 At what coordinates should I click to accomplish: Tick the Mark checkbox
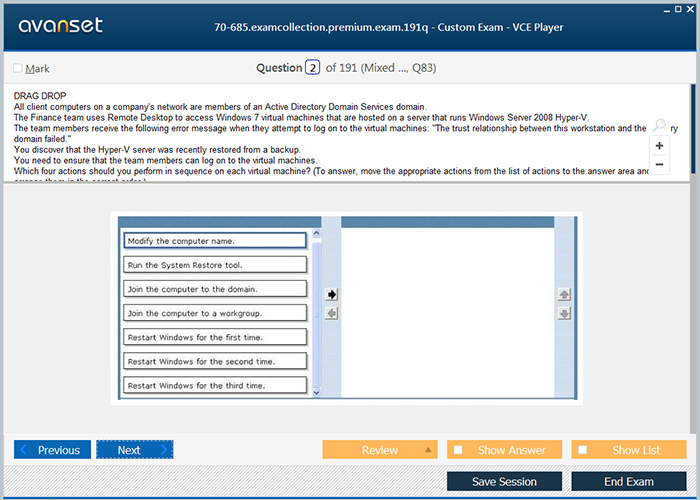(x=18, y=68)
